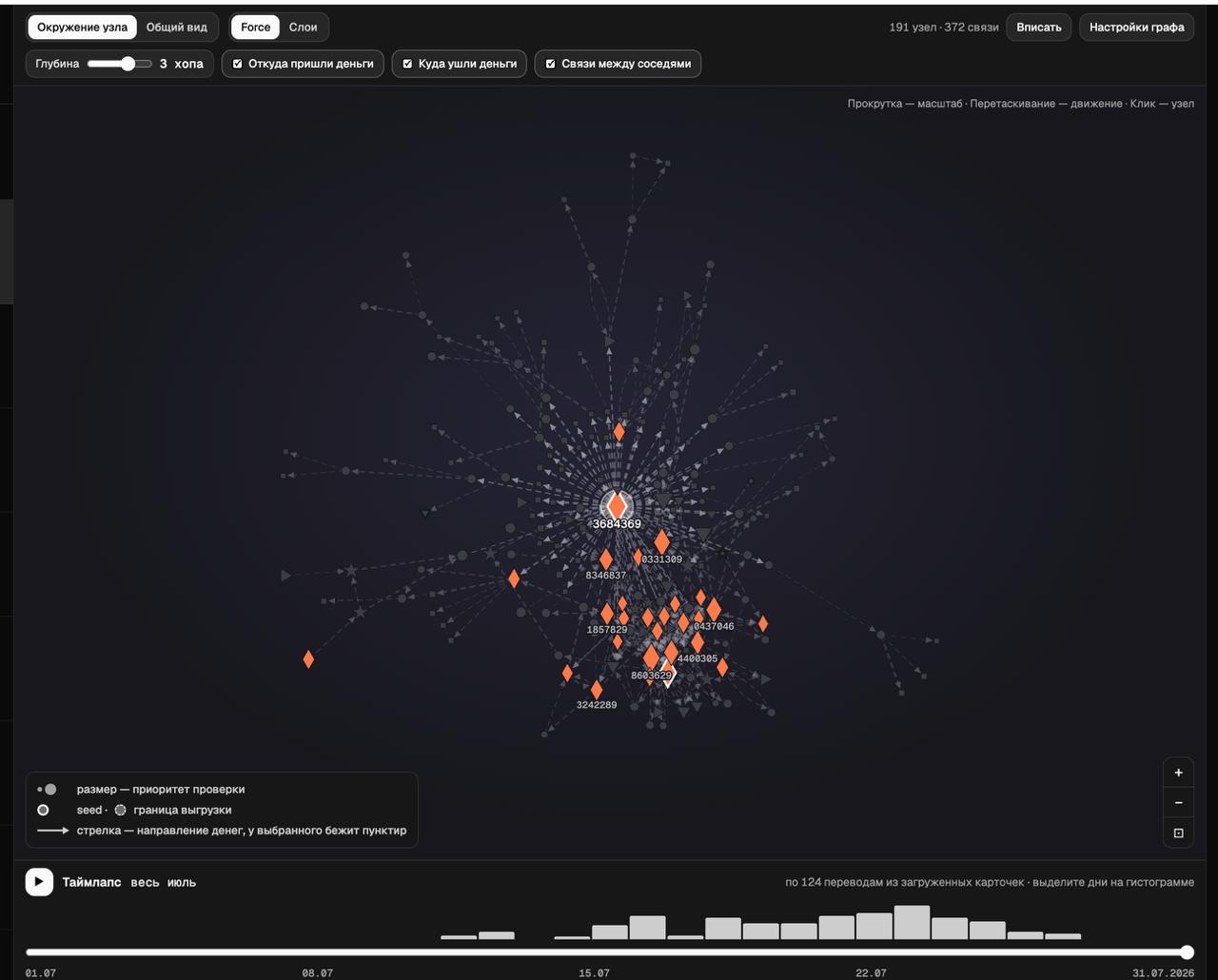
Task: Click legend text 'граница выгрузки'
Action: [x=183, y=811]
